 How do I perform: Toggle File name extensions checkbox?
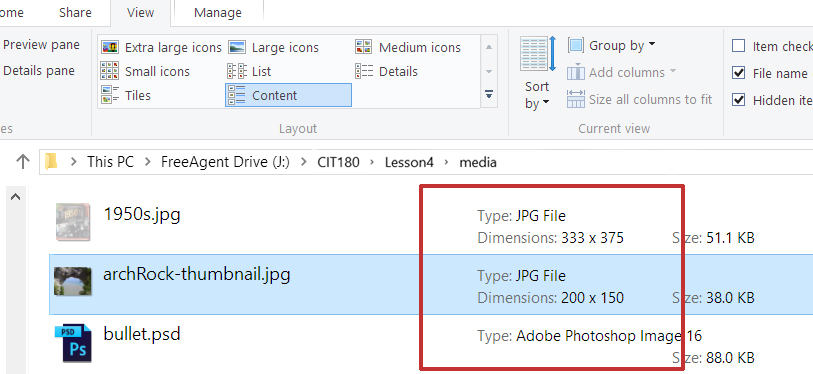738,73
